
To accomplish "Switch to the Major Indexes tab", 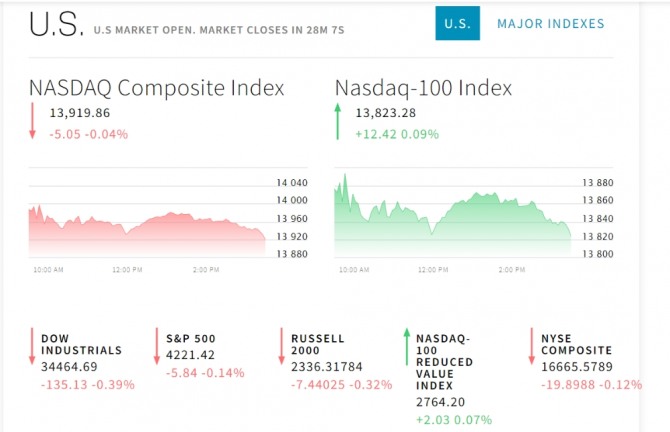I will [x=550, y=23].
